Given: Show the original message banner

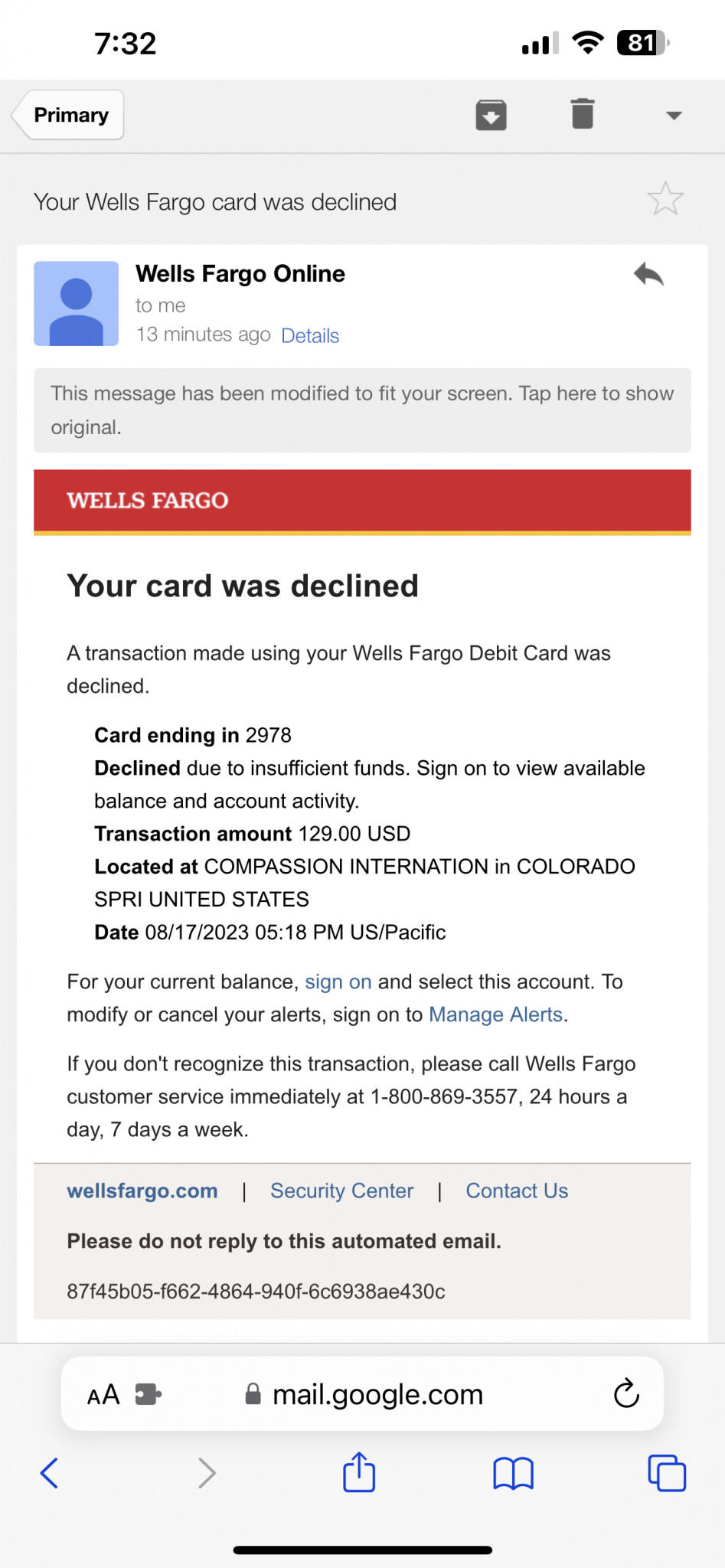Looking at the screenshot, I should (362, 410).
